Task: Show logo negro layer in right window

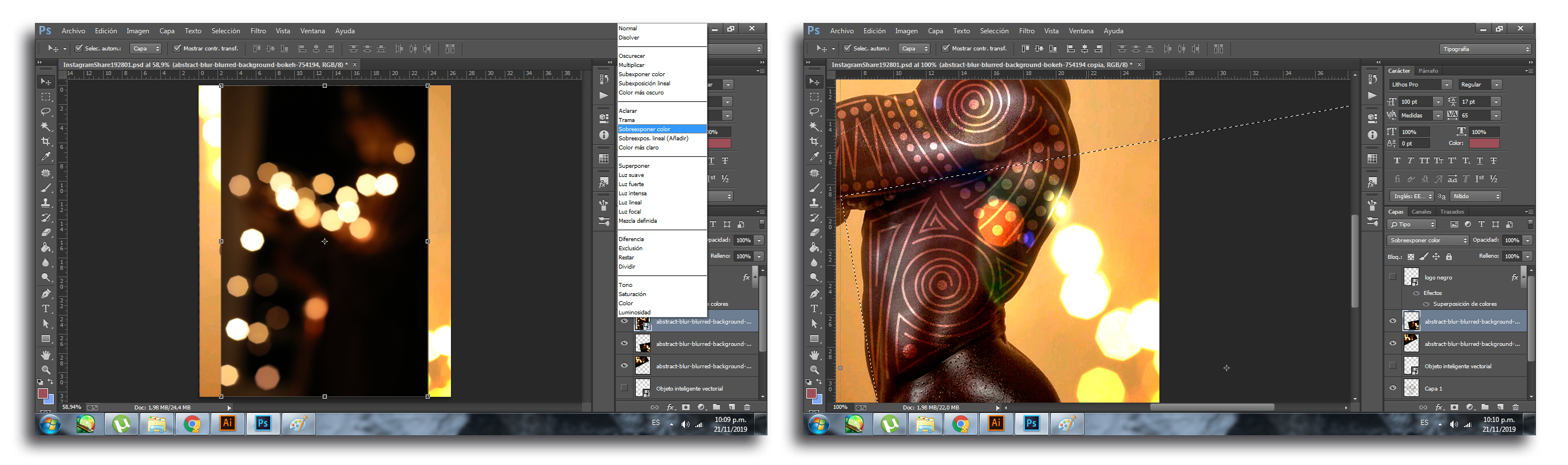Action: tap(1393, 277)
